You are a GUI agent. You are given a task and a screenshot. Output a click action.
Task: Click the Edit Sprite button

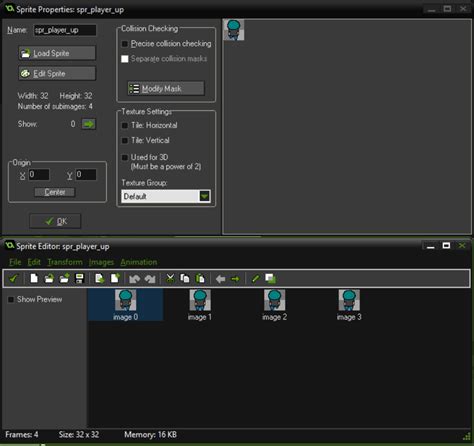57,73
